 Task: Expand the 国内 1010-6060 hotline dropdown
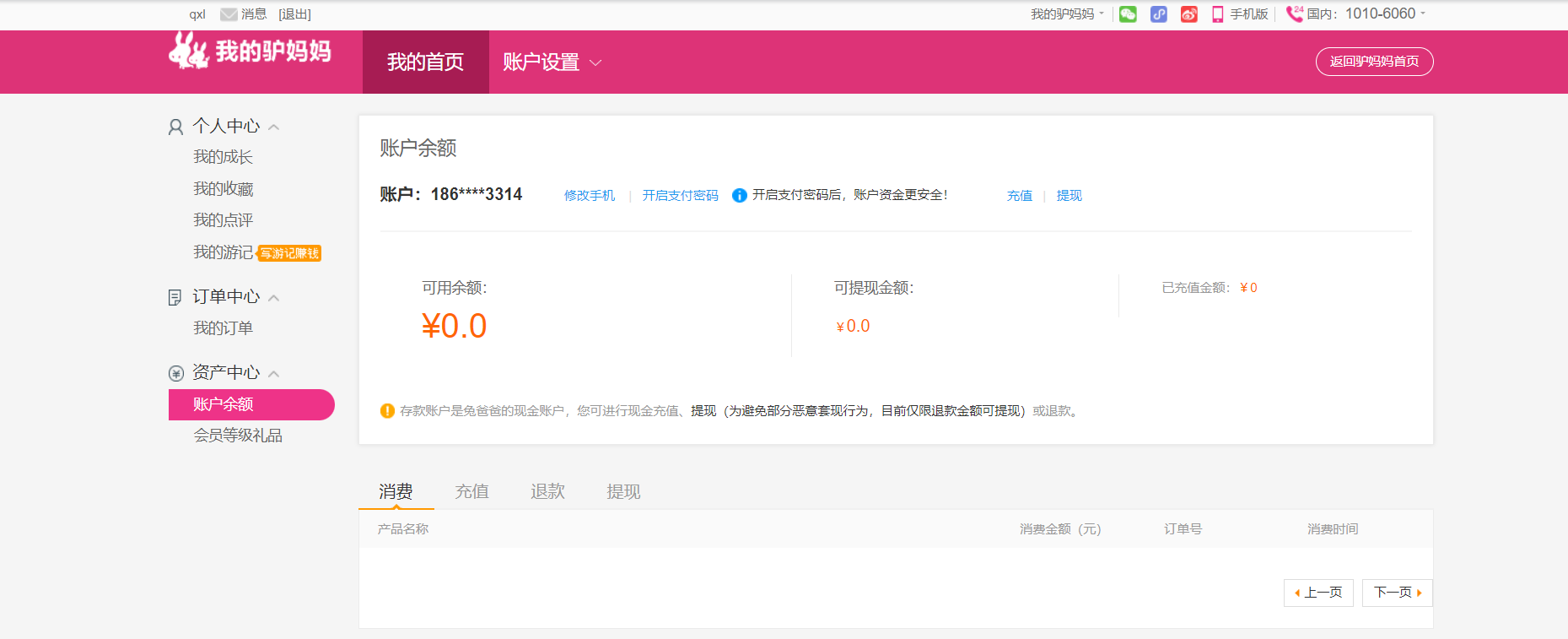pos(1366,14)
